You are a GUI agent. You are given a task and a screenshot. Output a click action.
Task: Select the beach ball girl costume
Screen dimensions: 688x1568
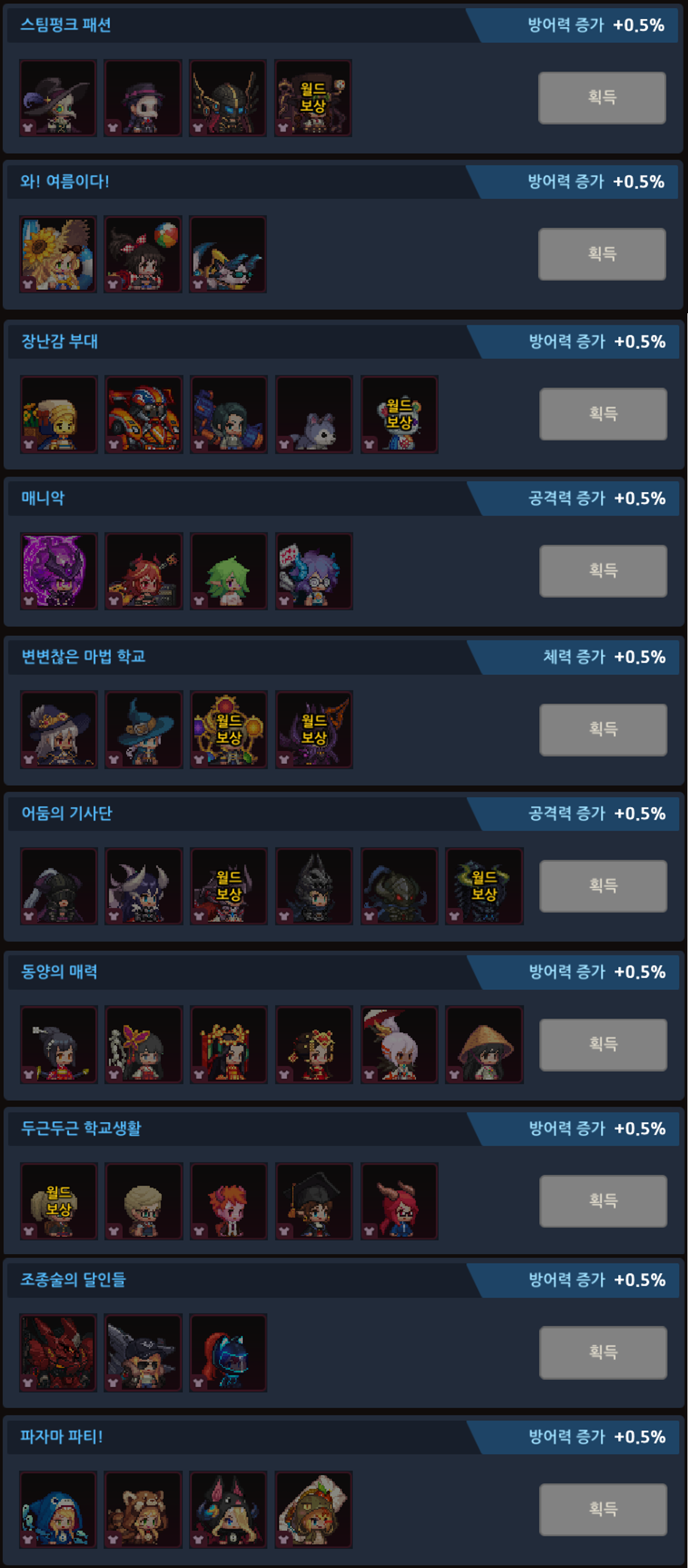(x=143, y=254)
